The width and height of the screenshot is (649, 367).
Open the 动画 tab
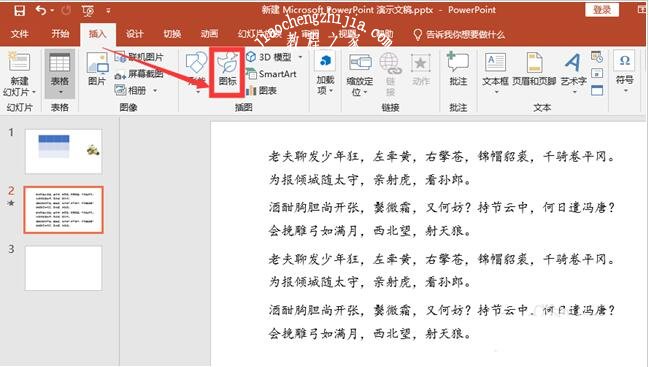click(x=209, y=34)
